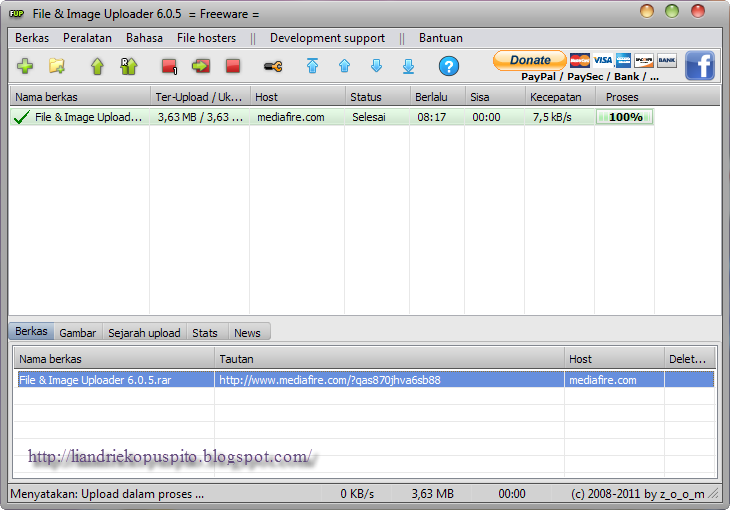The width and height of the screenshot is (730, 510).
Task: Click the red icon with green arrow
Action: pos(201,66)
